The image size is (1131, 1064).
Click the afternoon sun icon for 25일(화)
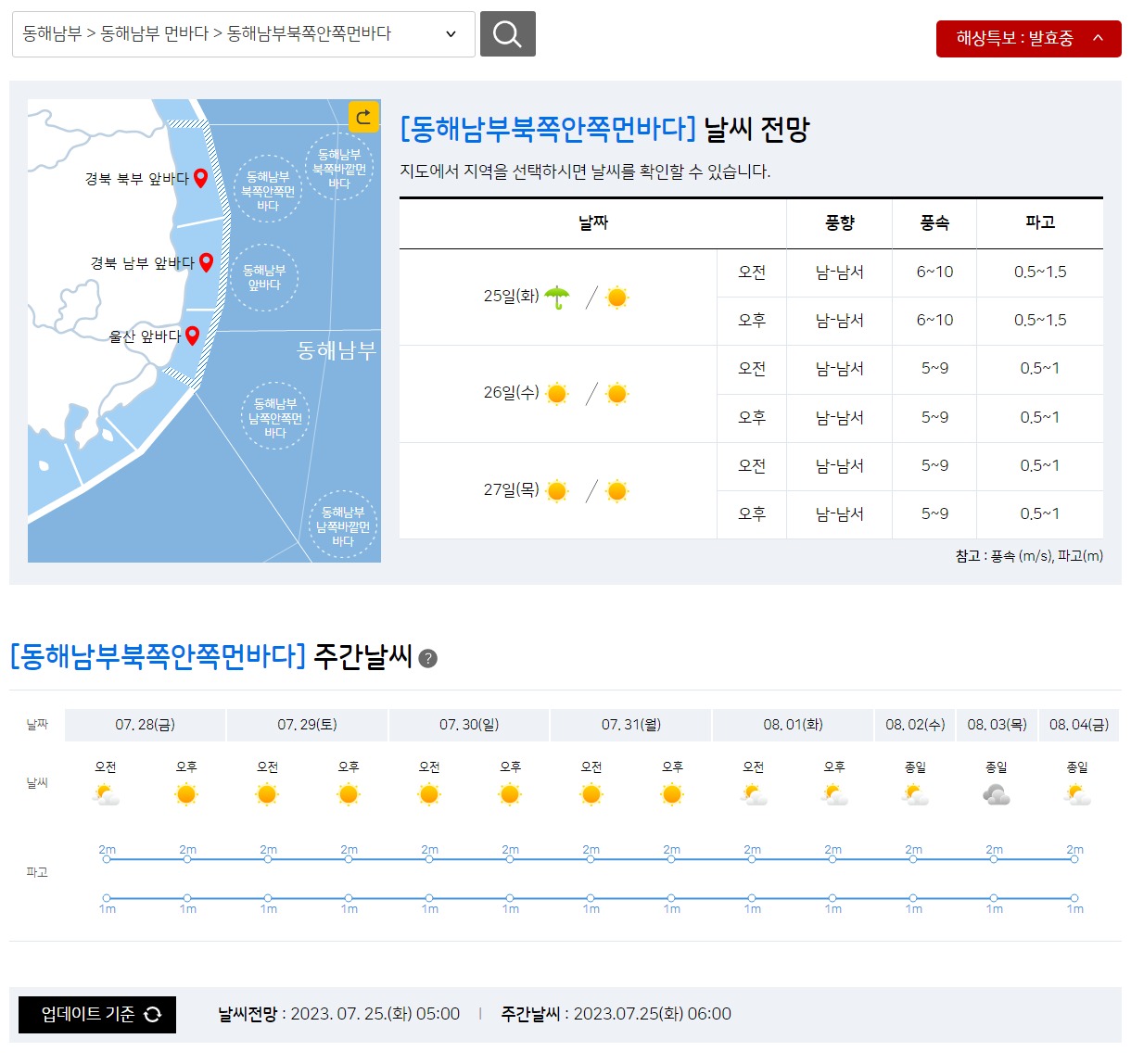tap(617, 298)
